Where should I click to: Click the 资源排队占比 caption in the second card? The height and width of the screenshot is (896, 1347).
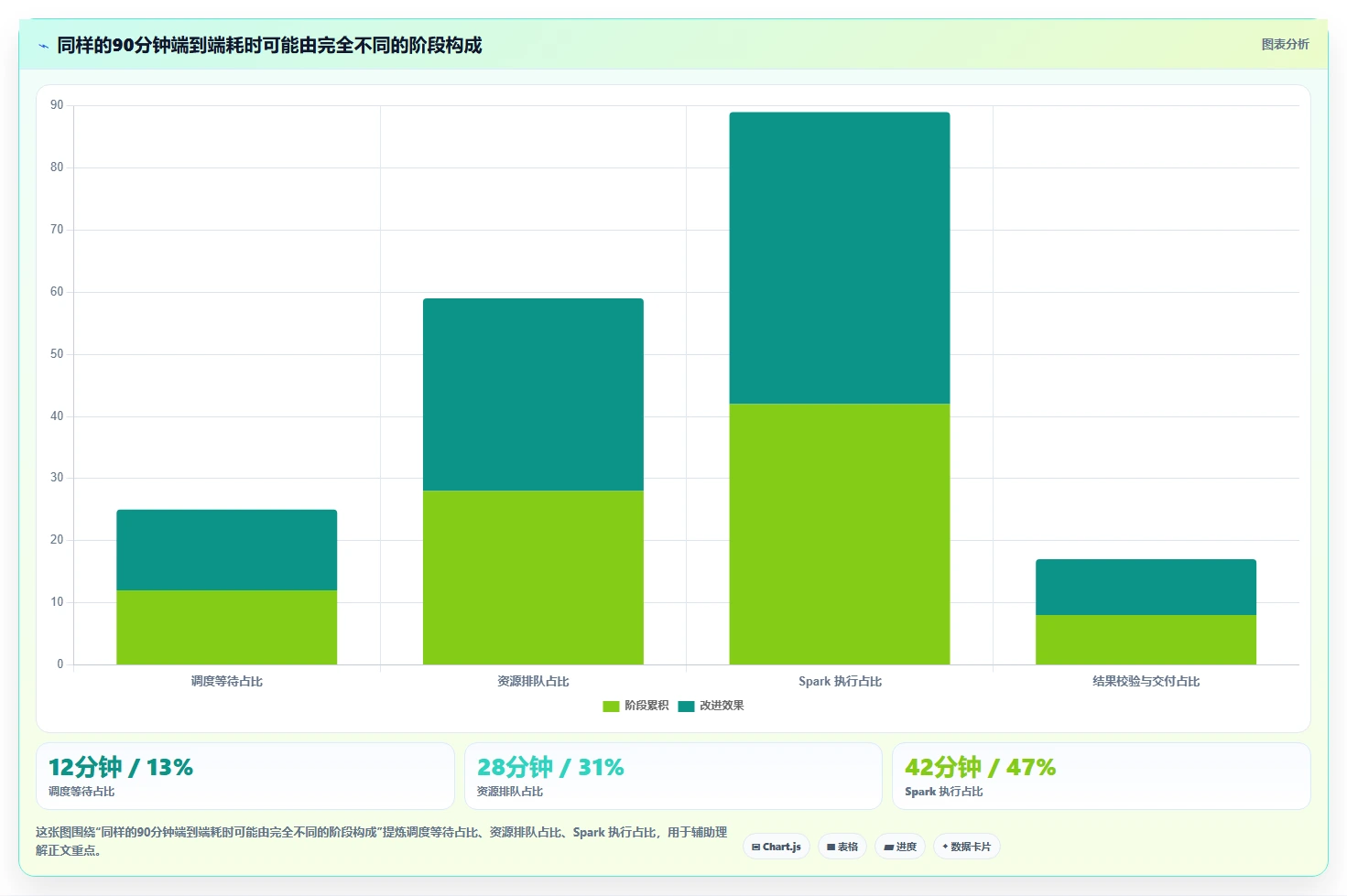(x=510, y=792)
